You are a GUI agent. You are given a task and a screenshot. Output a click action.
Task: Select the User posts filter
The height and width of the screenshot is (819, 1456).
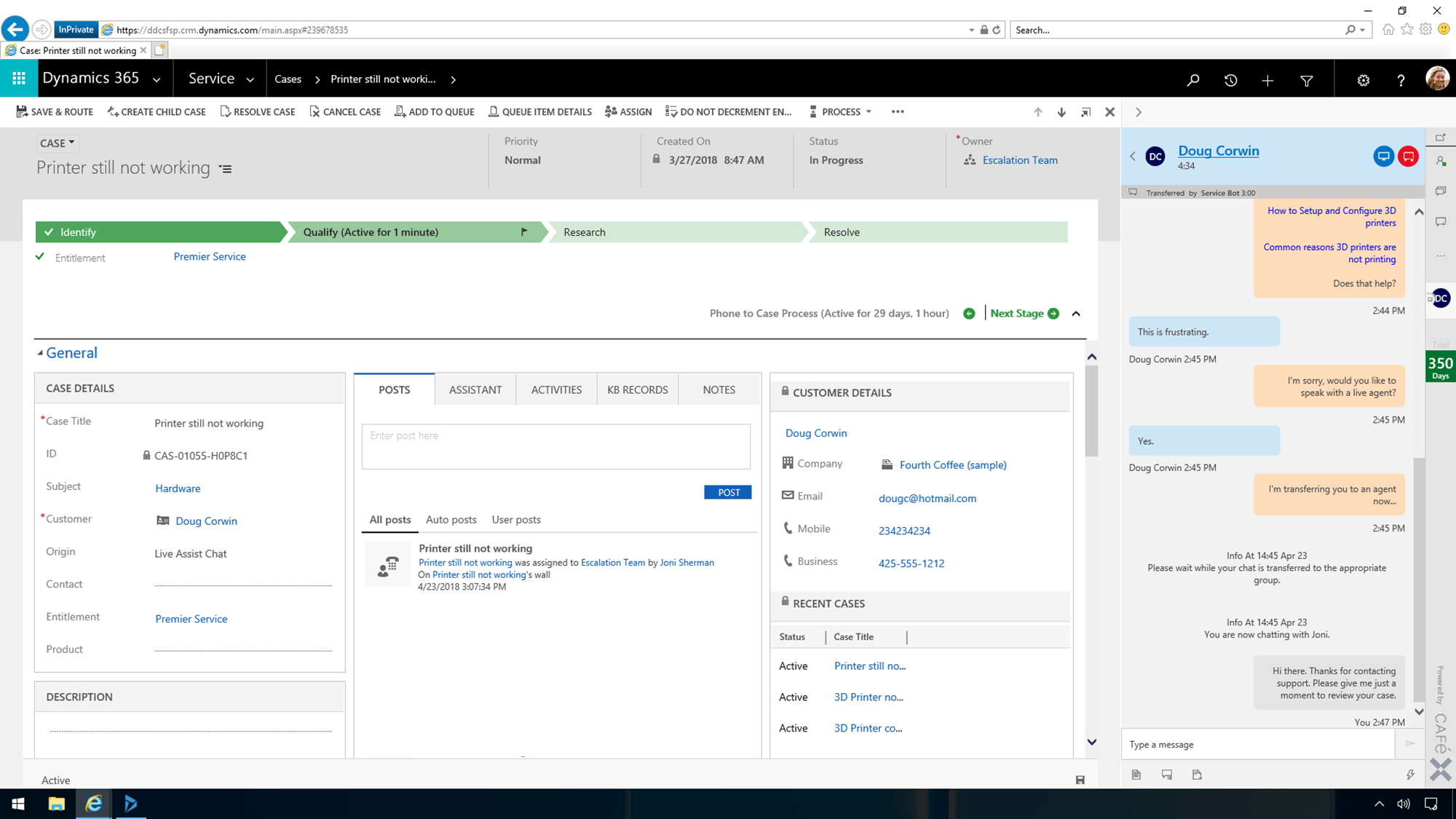point(516,520)
